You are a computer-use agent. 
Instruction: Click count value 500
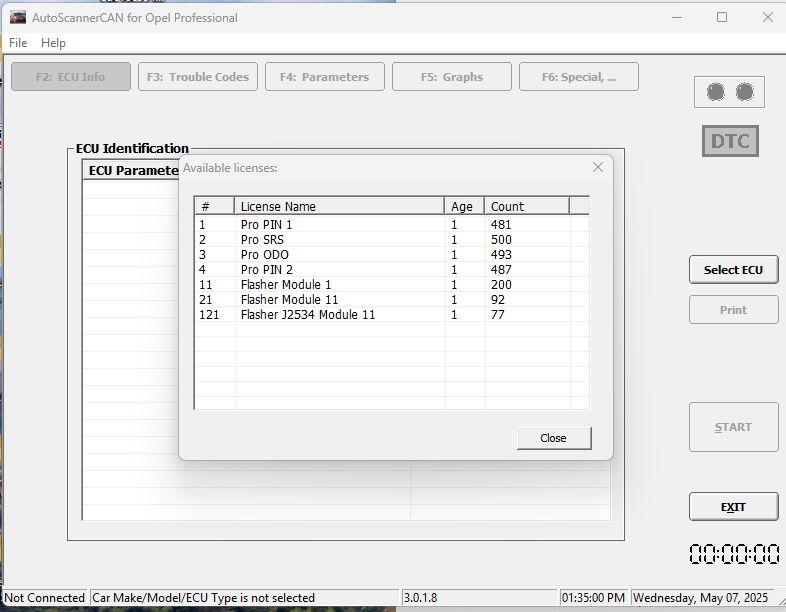(x=501, y=240)
